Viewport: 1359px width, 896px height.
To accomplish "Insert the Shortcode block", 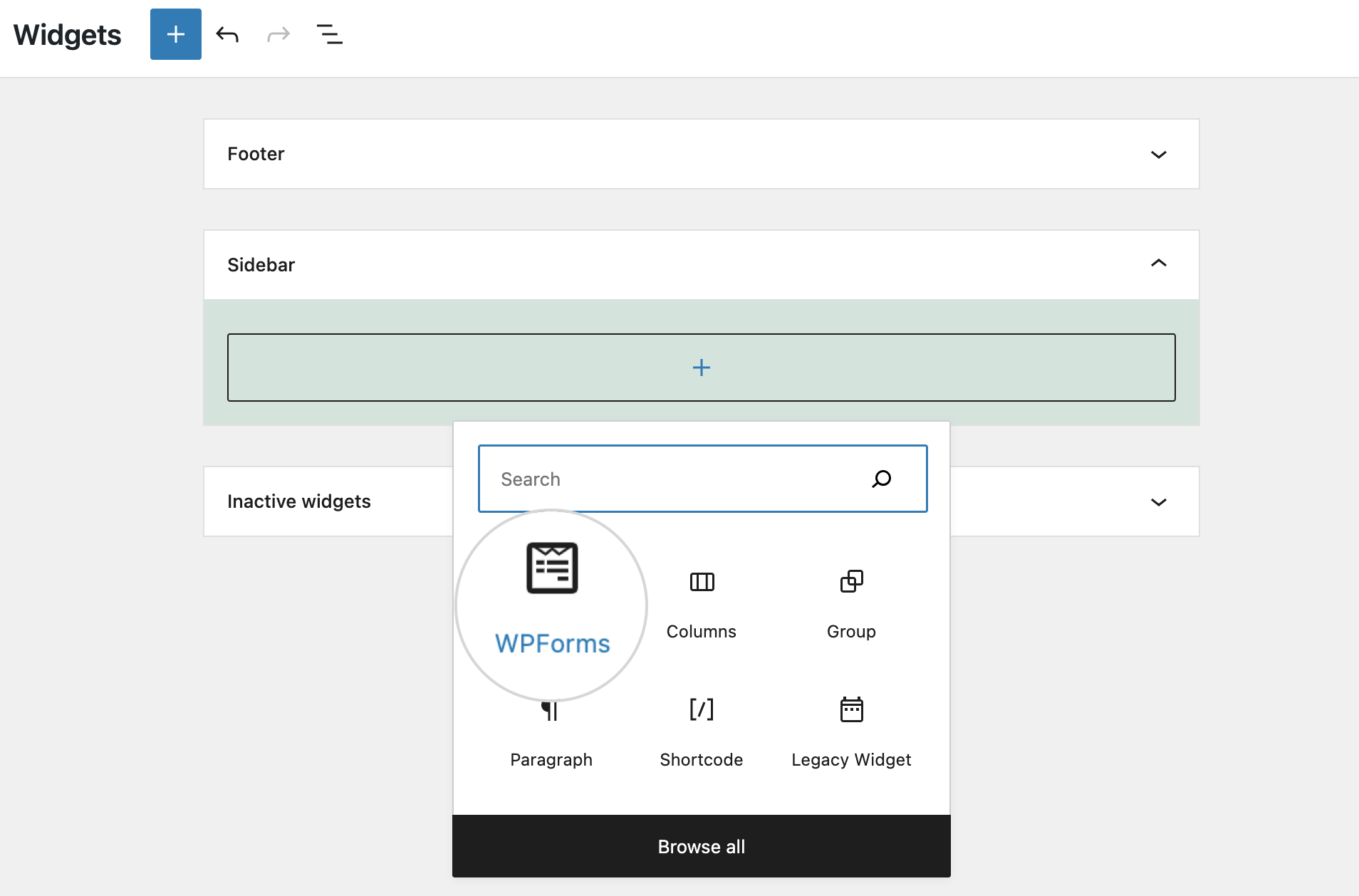I will coord(702,734).
